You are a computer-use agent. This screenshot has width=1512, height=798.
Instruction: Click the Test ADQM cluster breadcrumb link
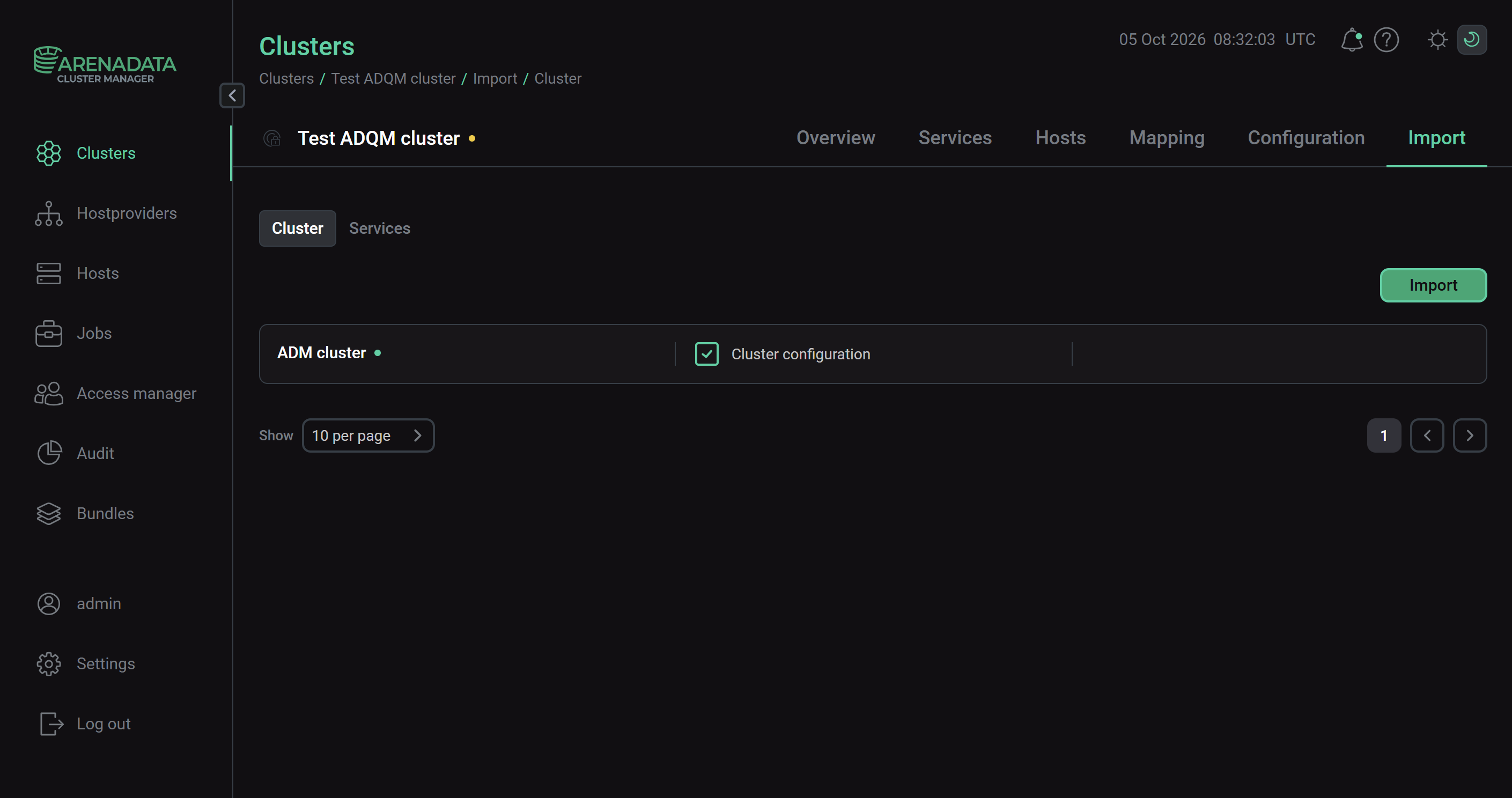[x=393, y=79]
